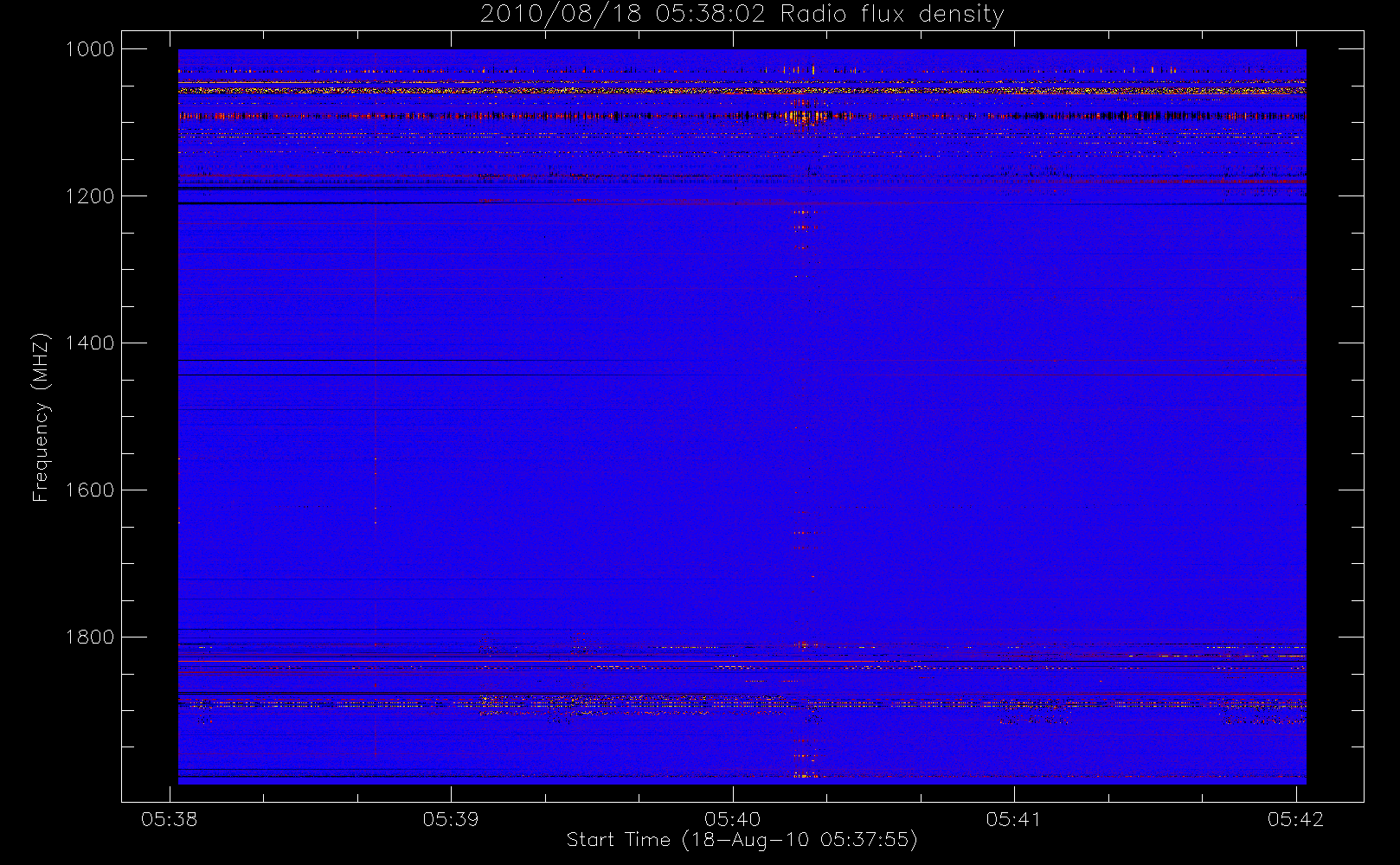
Task: Click the 1400 frequency tick label
Action: click(90, 343)
